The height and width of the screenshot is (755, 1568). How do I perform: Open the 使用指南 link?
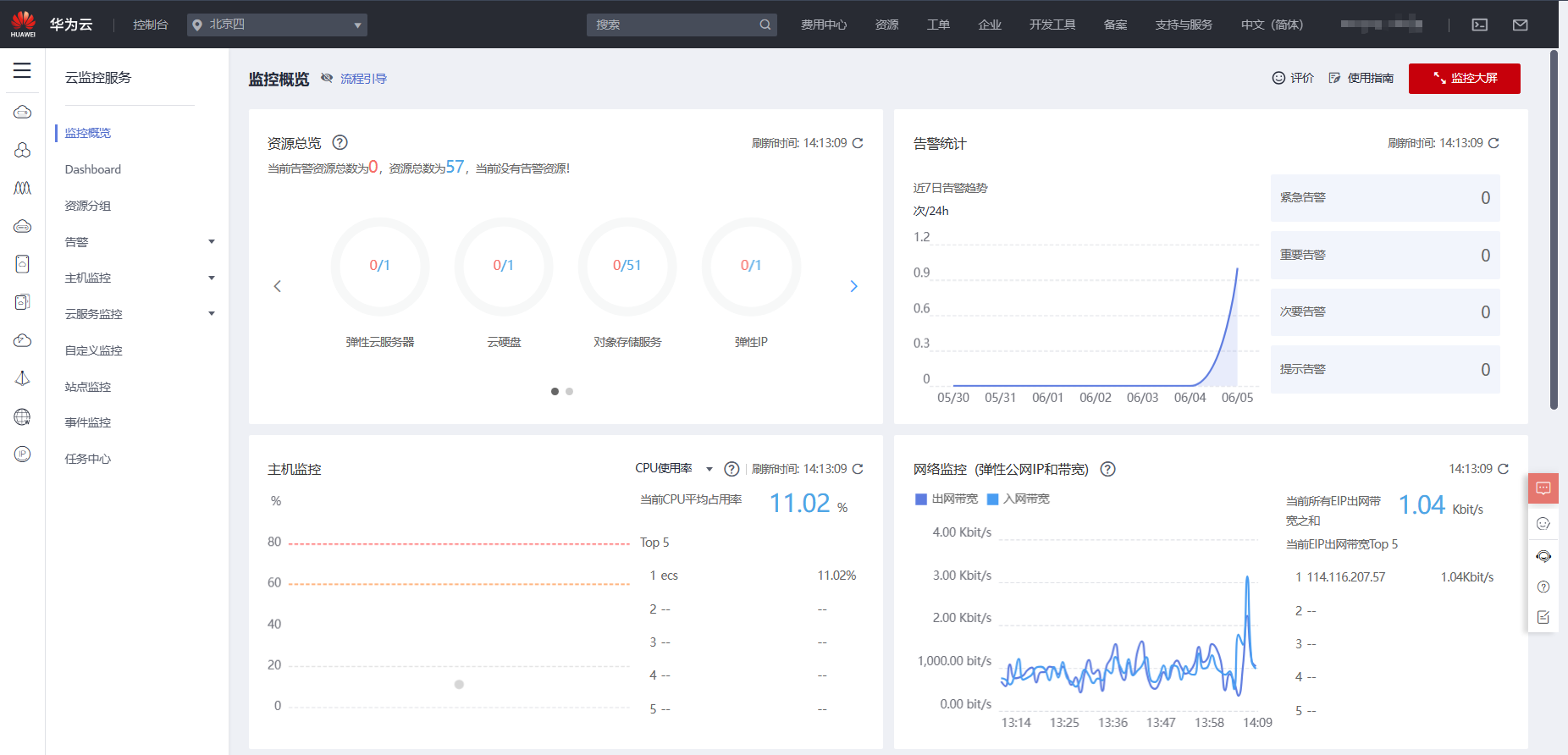click(1361, 78)
